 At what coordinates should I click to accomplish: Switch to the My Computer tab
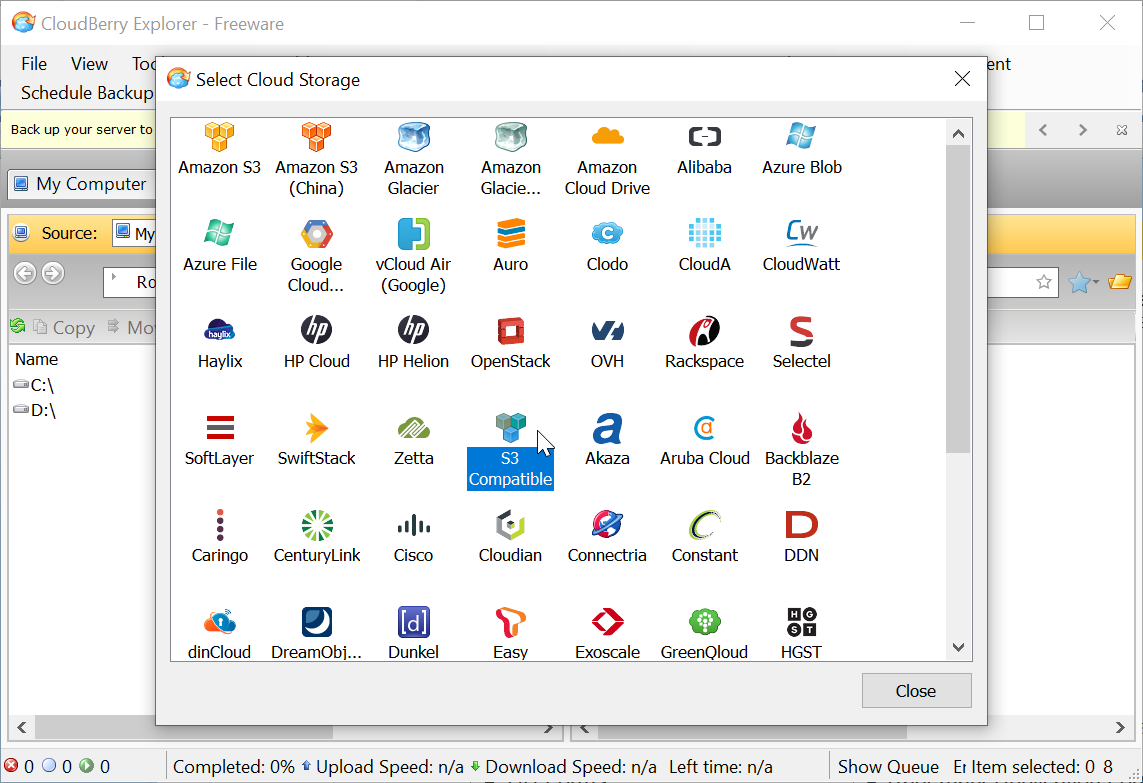[x=78, y=184]
